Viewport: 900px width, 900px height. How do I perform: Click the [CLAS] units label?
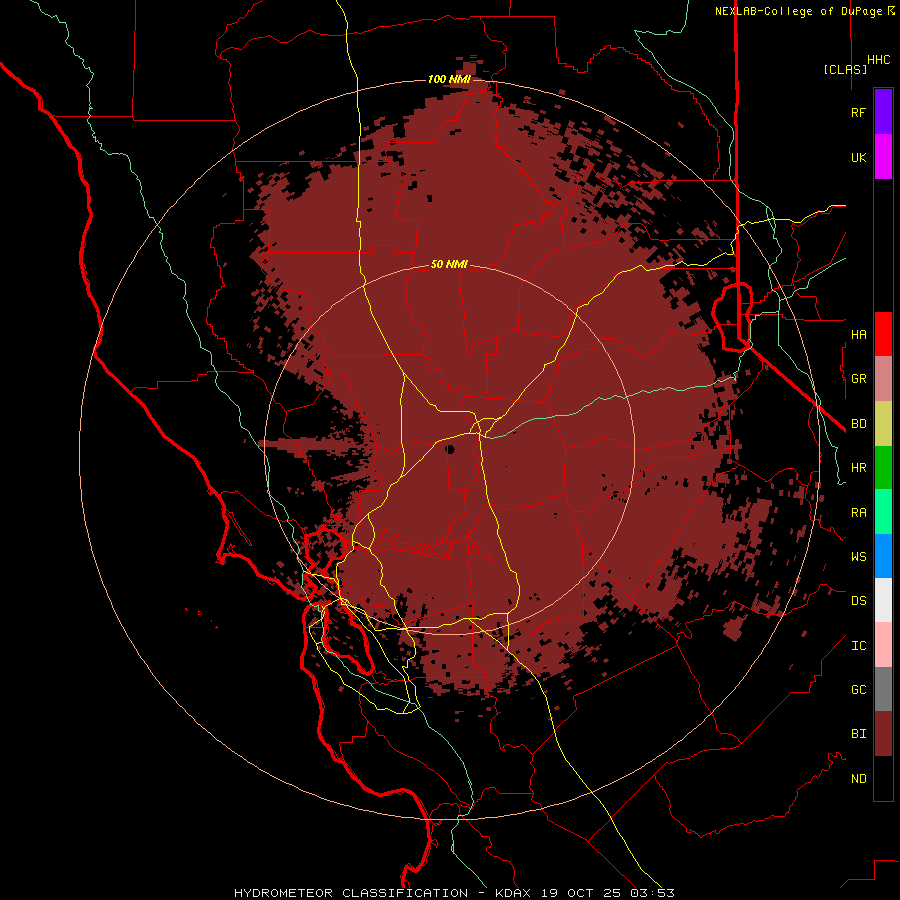pyautogui.click(x=845, y=69)
